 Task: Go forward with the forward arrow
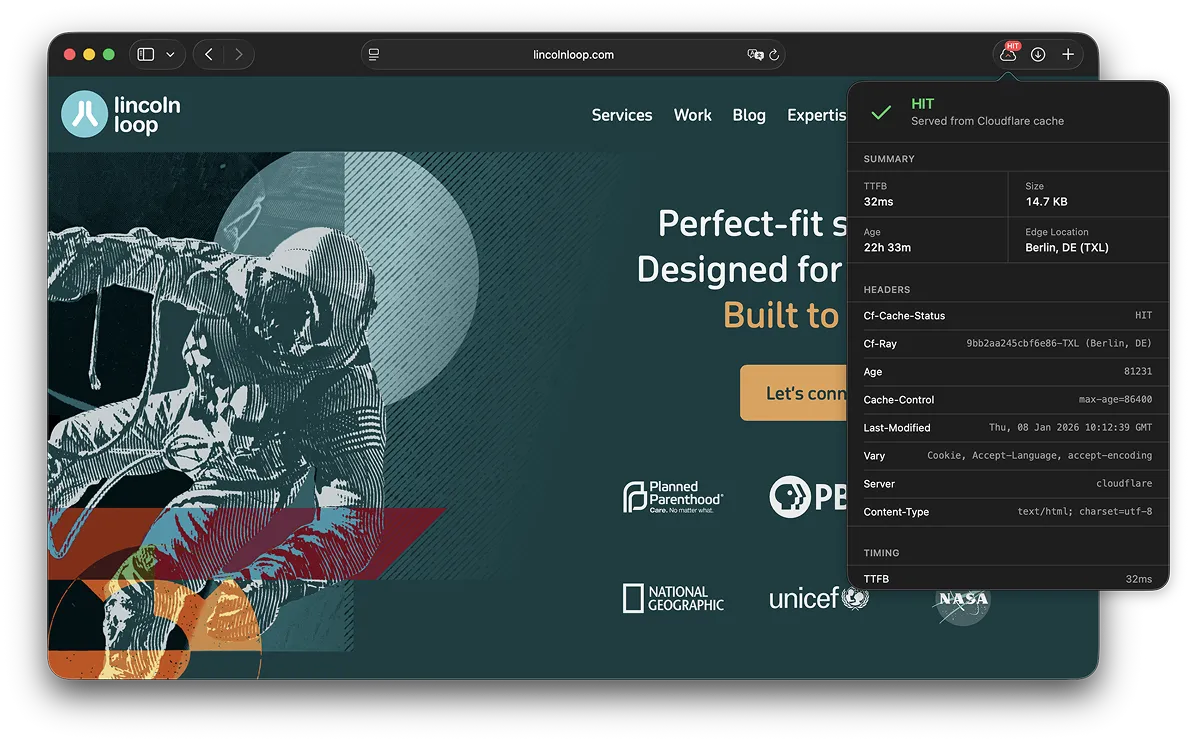click(238, 54)
